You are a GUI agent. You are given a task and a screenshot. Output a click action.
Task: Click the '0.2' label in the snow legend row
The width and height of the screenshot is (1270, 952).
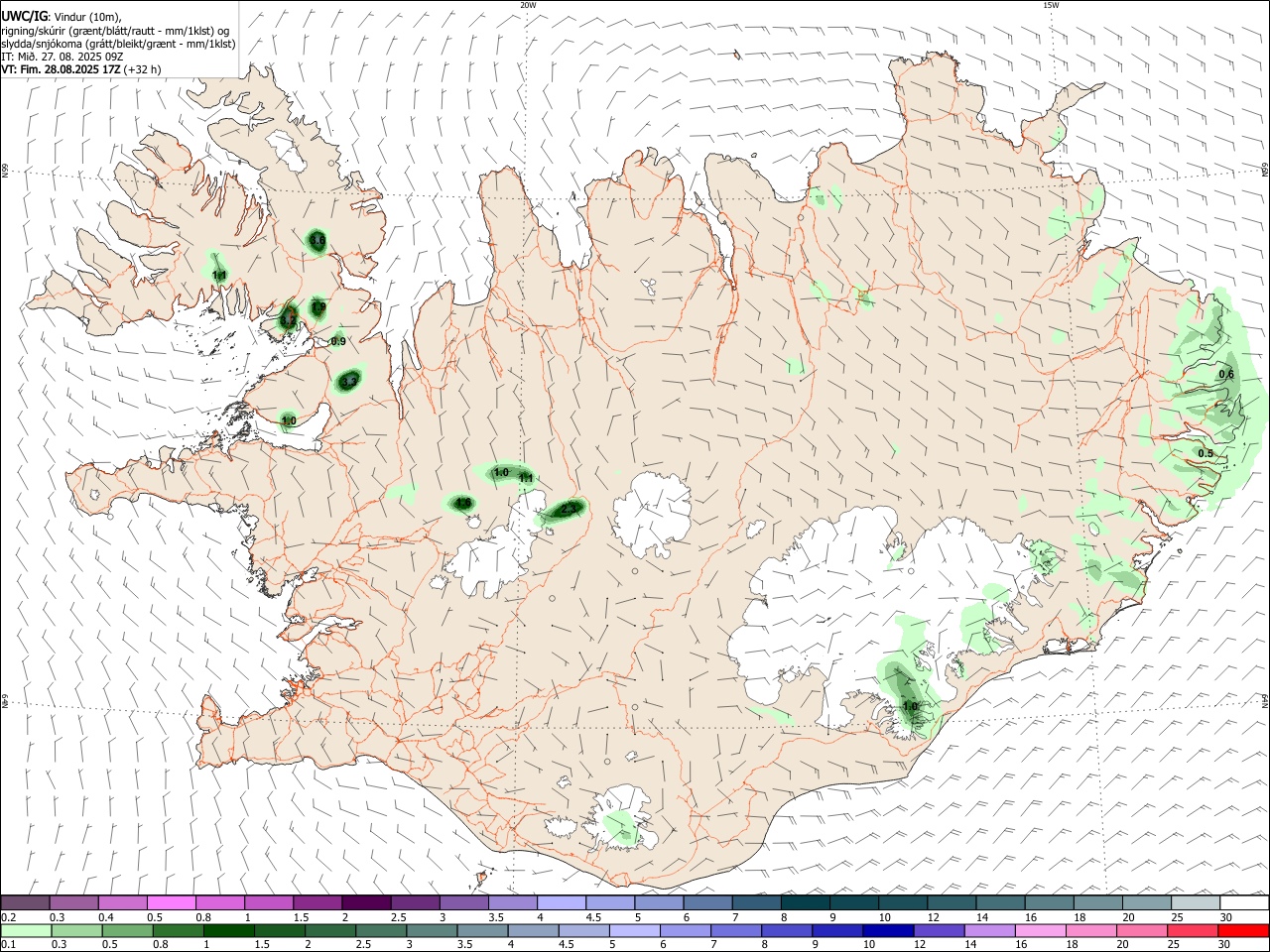point(9,917)
